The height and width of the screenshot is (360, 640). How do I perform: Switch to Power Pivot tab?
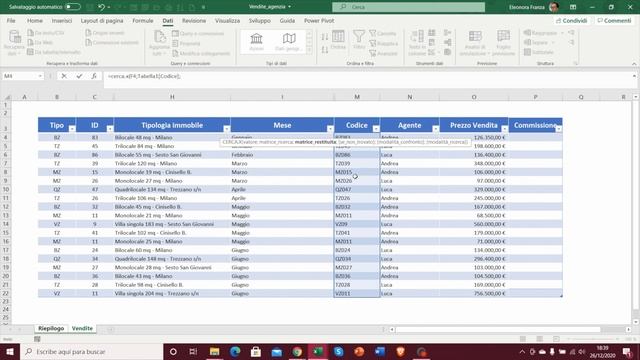pyautogui.click(x=319, y=20)
